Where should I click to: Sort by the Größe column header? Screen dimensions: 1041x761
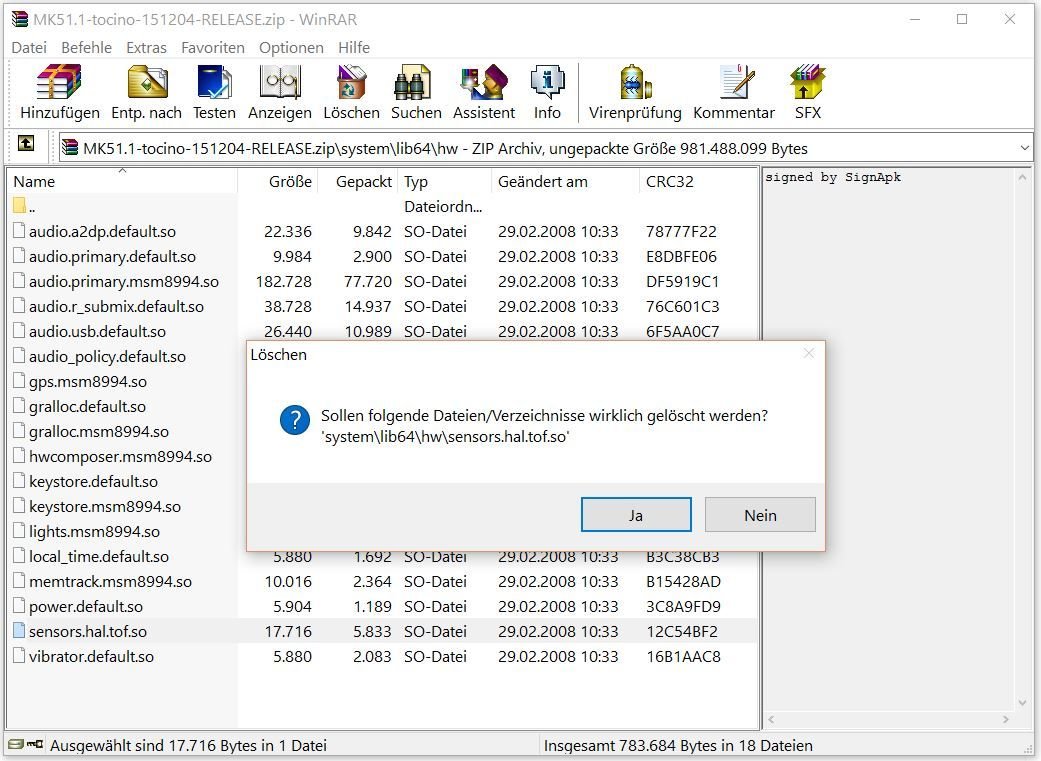(x=278, y=181)
